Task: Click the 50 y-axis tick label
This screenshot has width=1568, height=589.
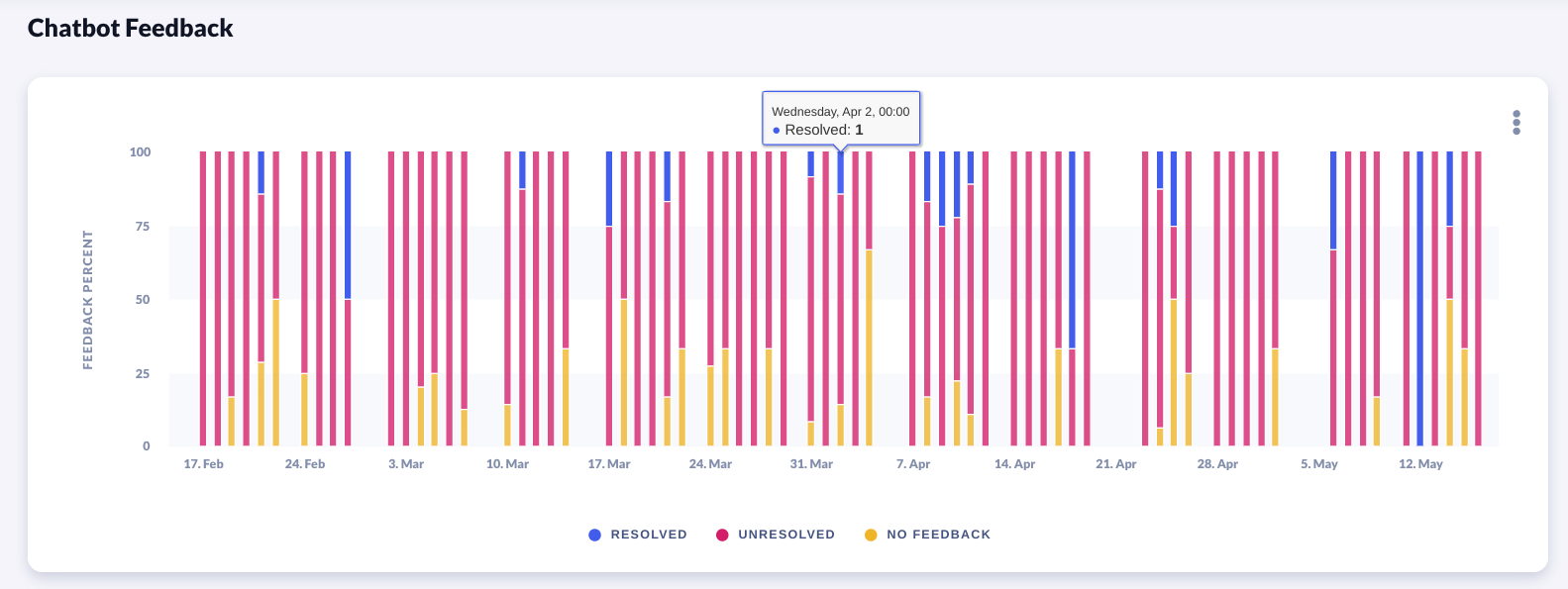Action: [143, 300]
